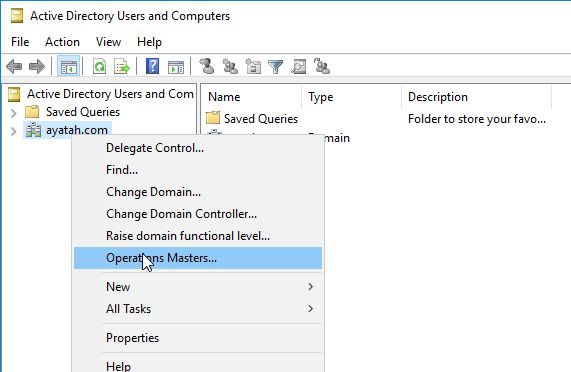Viewport: 571px width, 372px height.
Task: Open the File menu
Action: click(20, 42)
